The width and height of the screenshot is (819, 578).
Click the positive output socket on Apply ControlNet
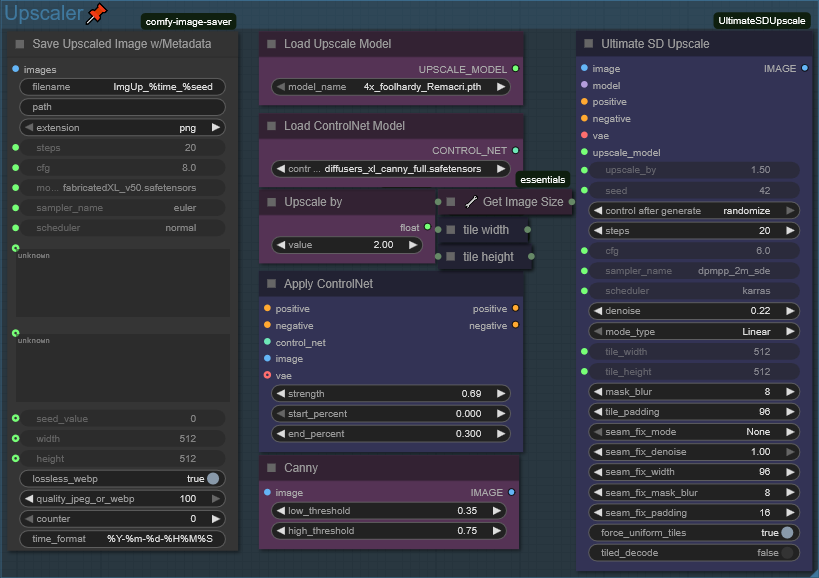tap(516, 308)
